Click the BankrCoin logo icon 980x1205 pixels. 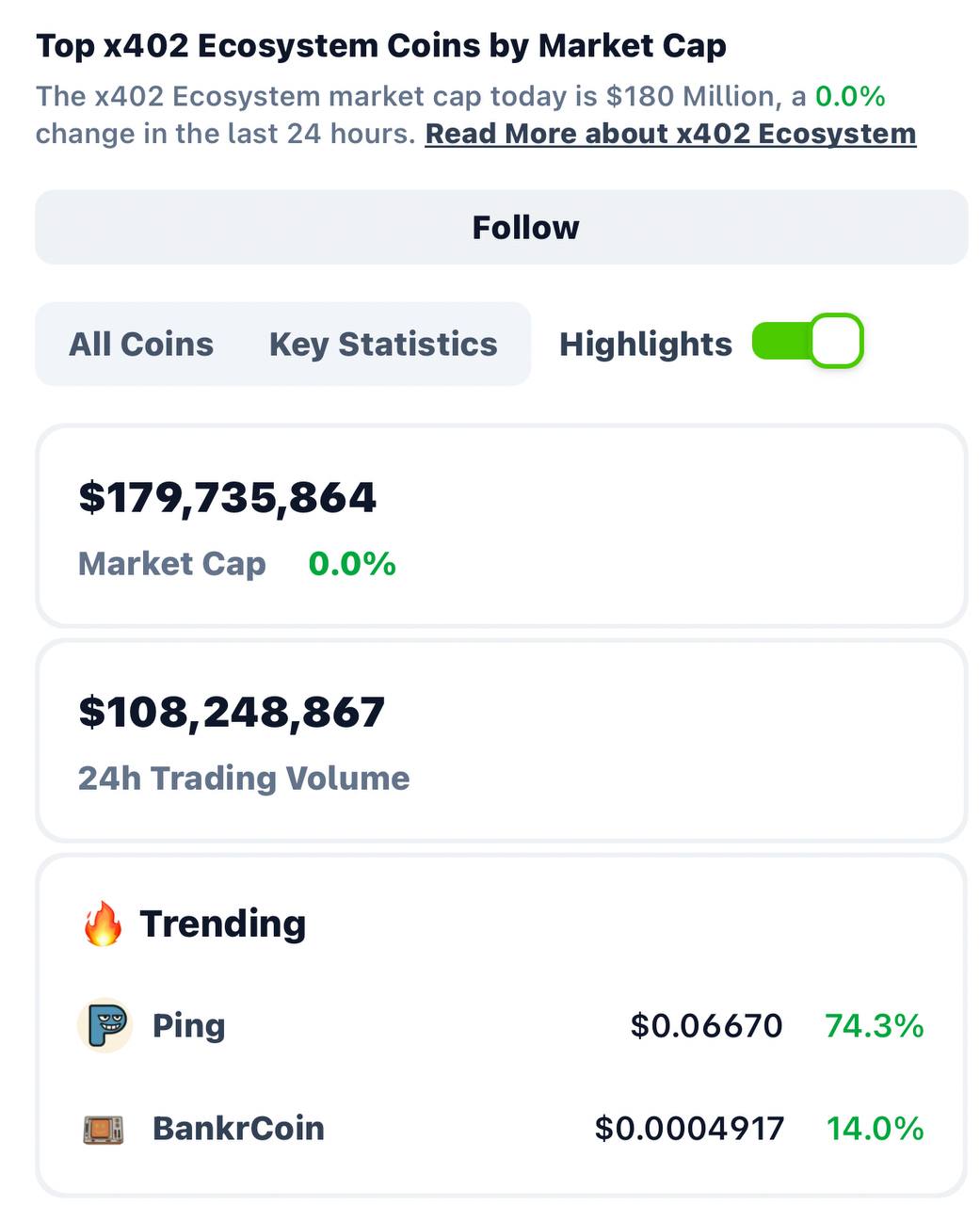click(x=104, y=1129)
